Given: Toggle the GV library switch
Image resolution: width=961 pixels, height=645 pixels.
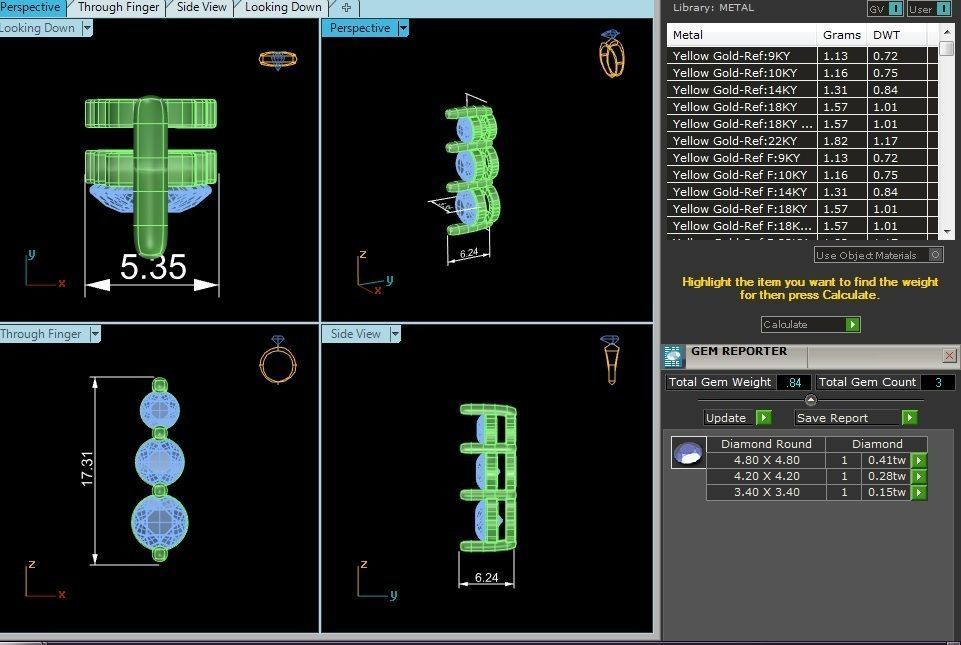Looking at the screenshot, I should coord(885,9).
